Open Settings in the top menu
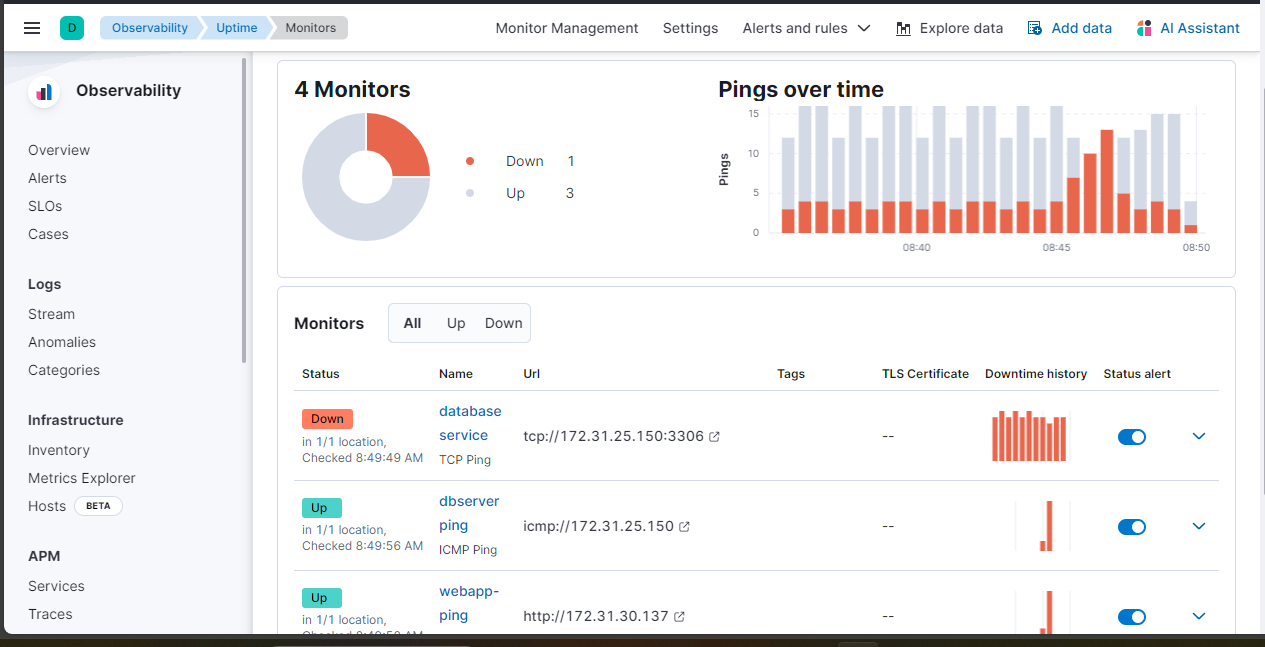The width and height of the screenshot is (1265, 647). point(690,28)
